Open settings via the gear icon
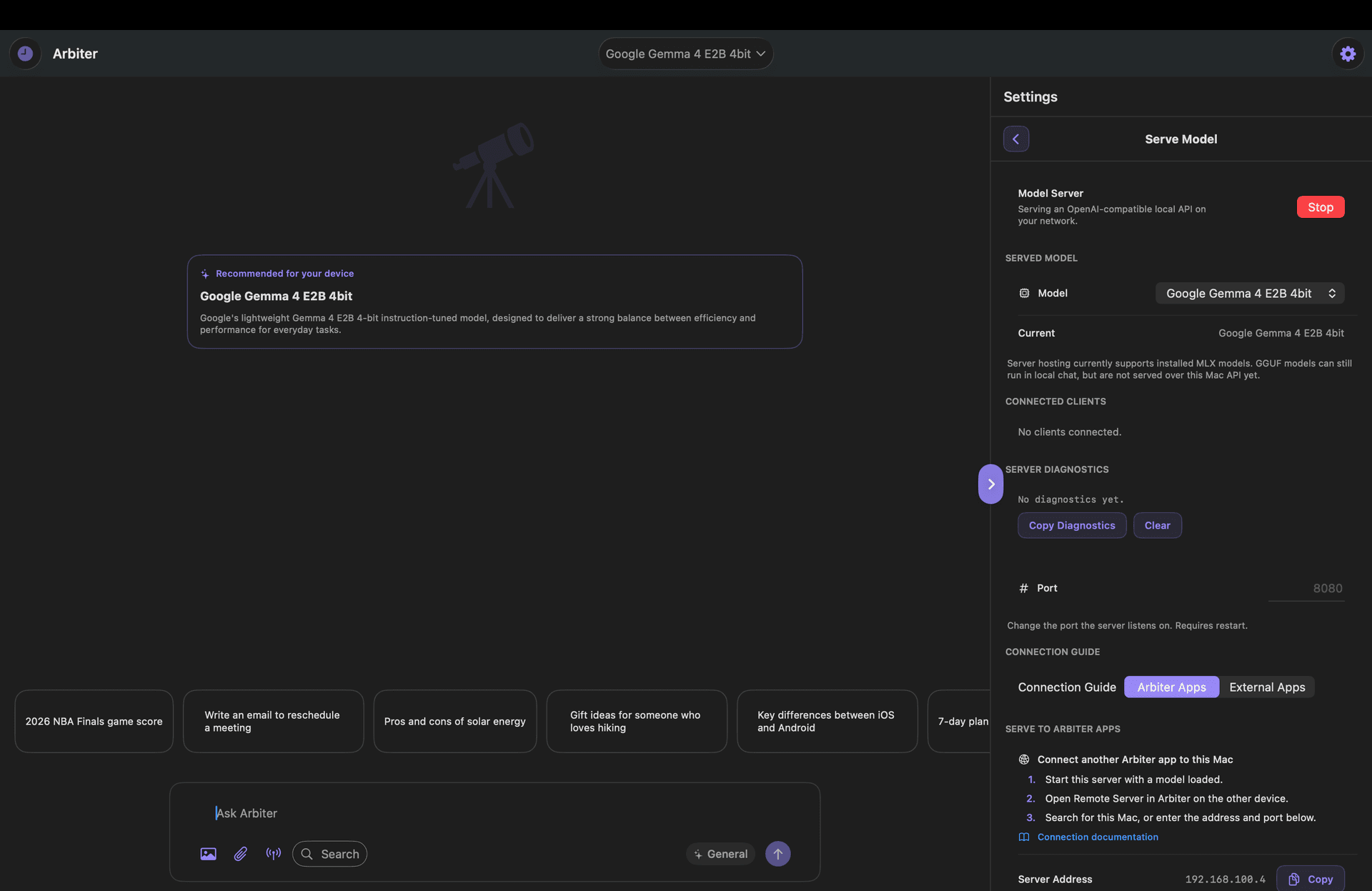1372x891 pixels. point(1348,54)
